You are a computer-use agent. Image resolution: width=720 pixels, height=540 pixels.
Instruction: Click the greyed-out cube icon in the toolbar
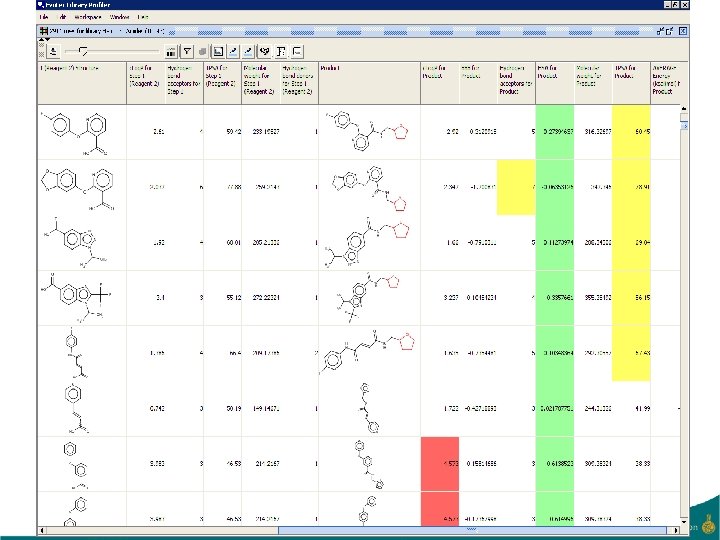point(202,51)
